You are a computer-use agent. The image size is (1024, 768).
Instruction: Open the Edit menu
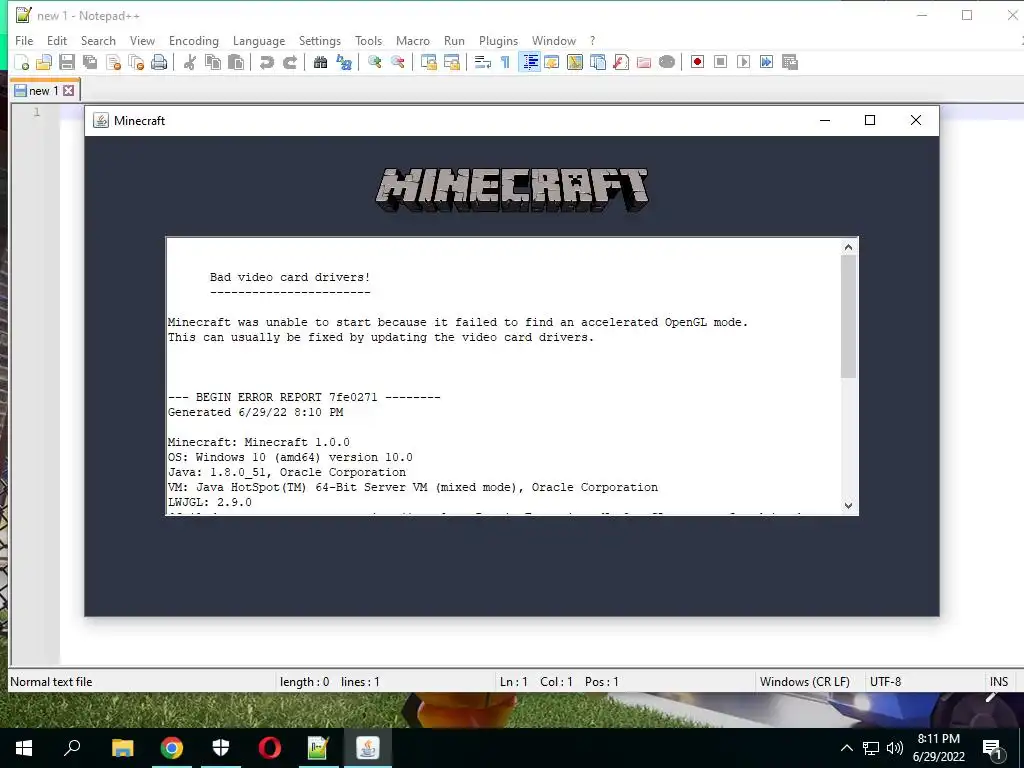click(x=57, y=40)
